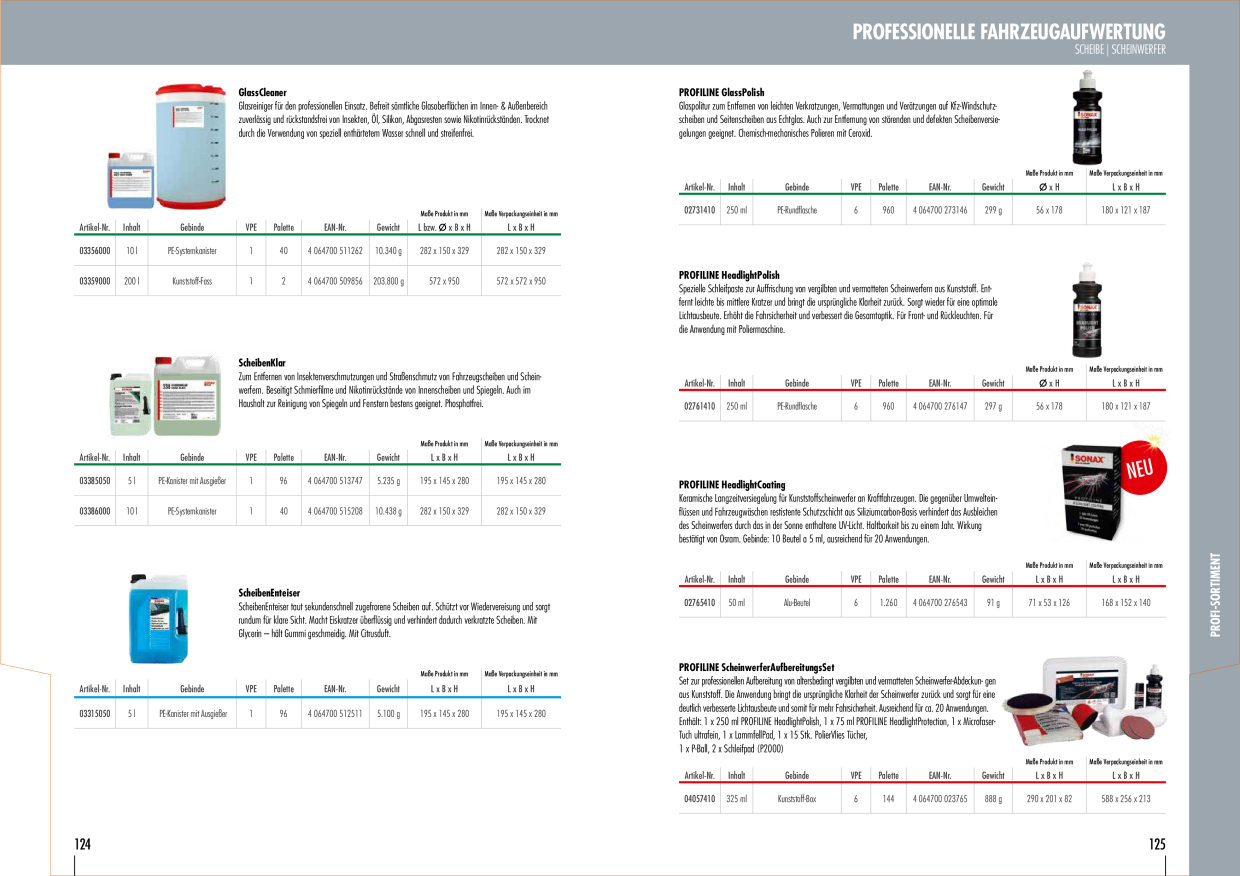Click the weight 299 g
This screenshot has width=1240, height=876.
993,210
